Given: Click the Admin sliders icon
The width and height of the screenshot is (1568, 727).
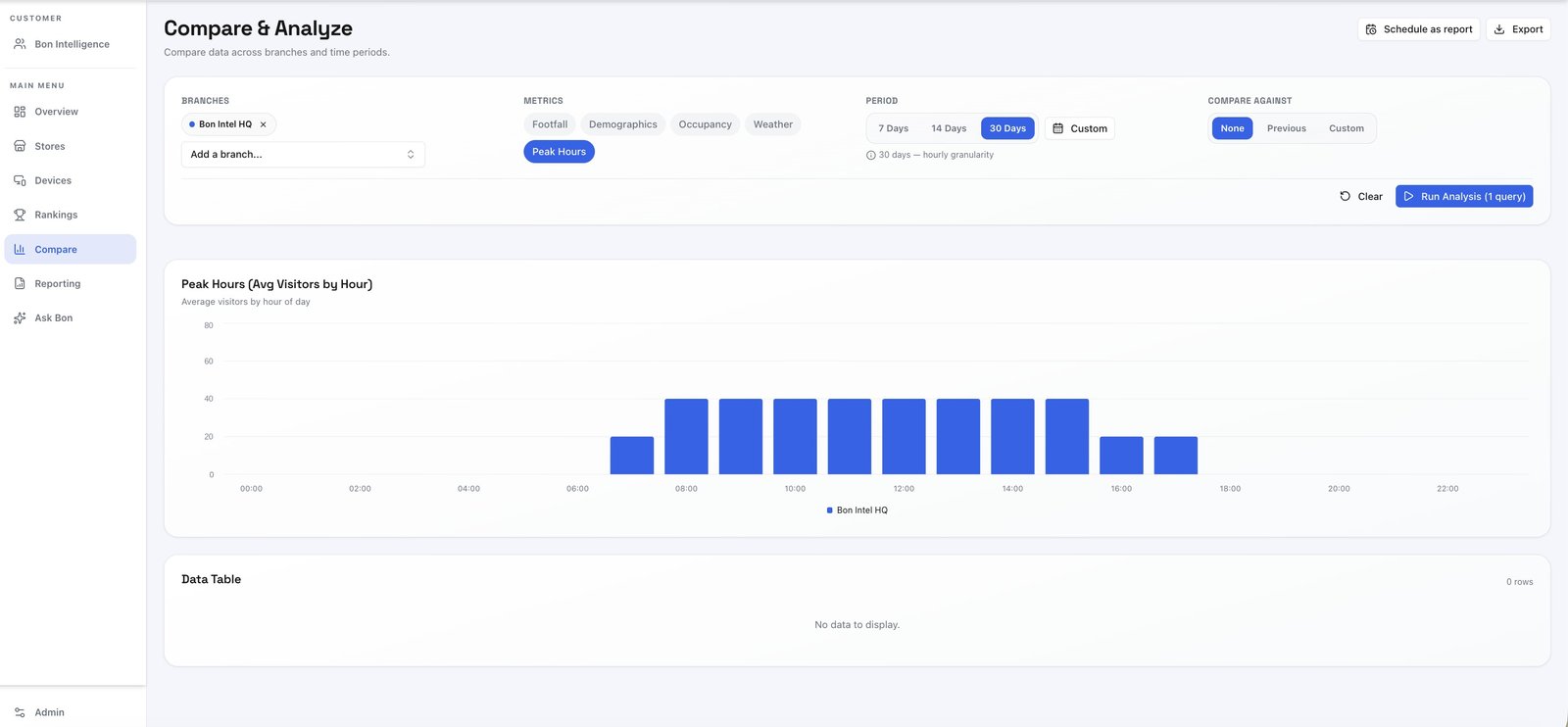Looking at the screenshot, I should point(20,712).
